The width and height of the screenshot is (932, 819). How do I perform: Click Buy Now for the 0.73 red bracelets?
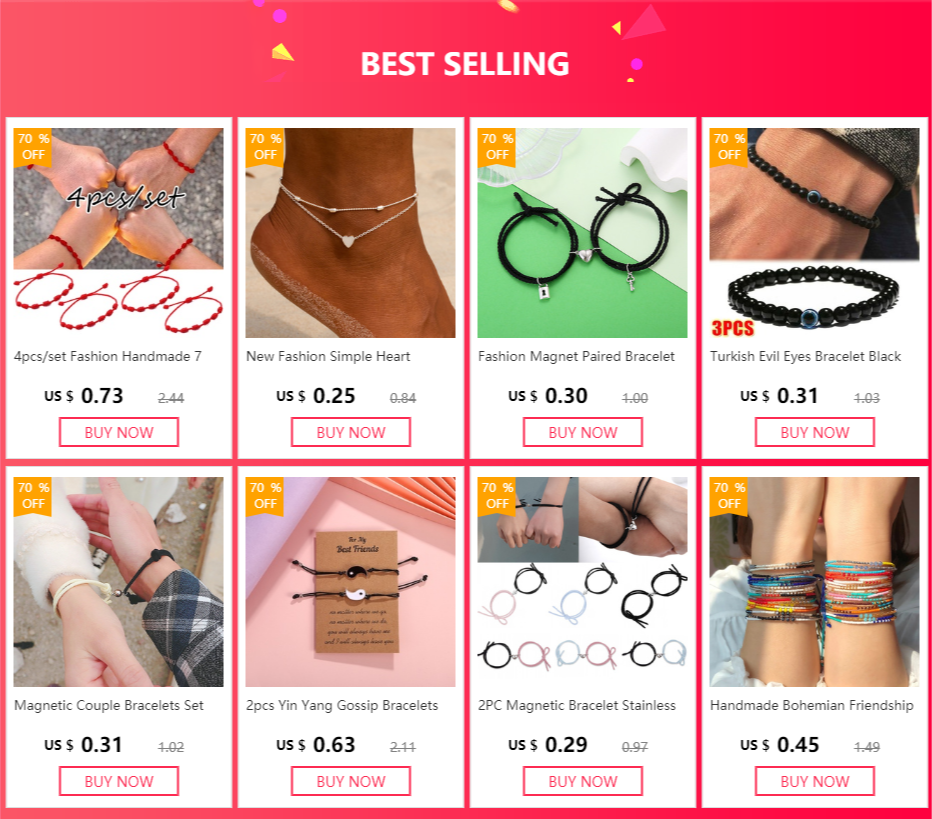119,432
